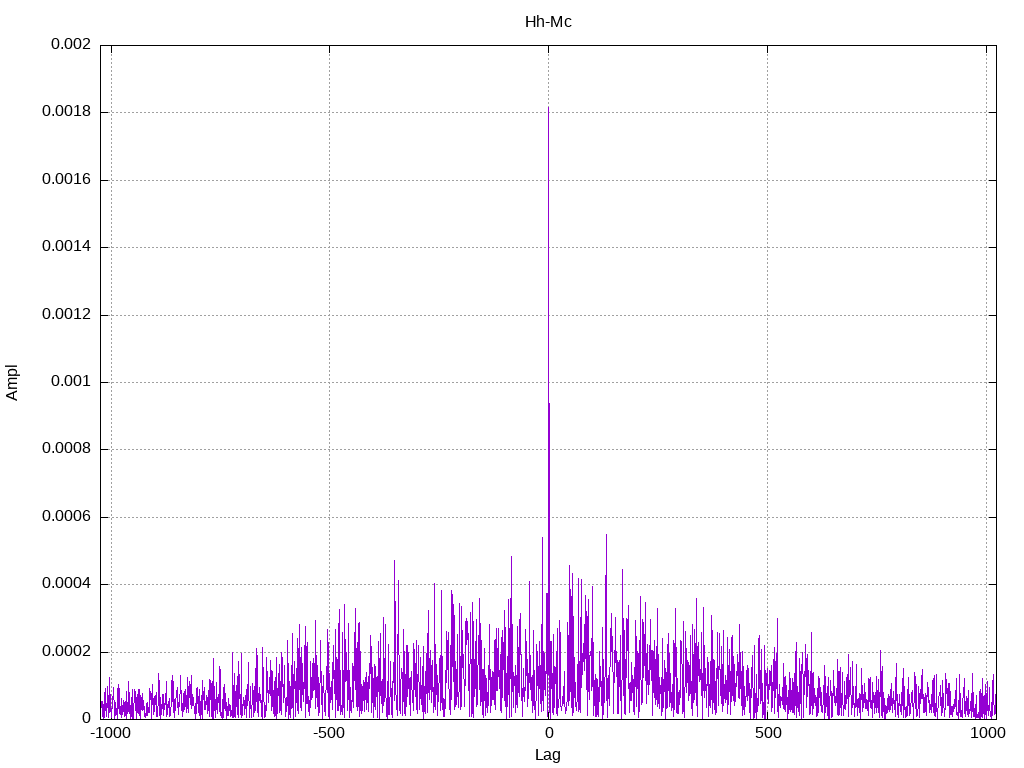Click the tip of the tallest peak
This screenshot has width=1024, height=768.
[548, 107]
